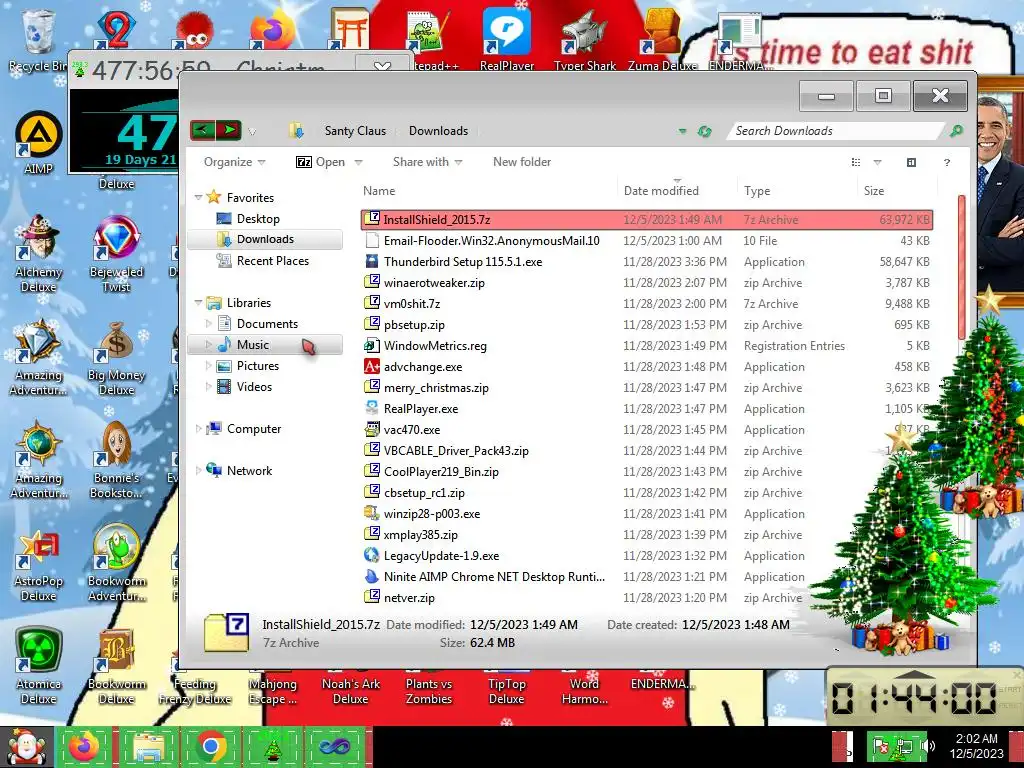Expand the Pictures library node
The width and height of the screenshot is (1024, 768).
point(208,366)
